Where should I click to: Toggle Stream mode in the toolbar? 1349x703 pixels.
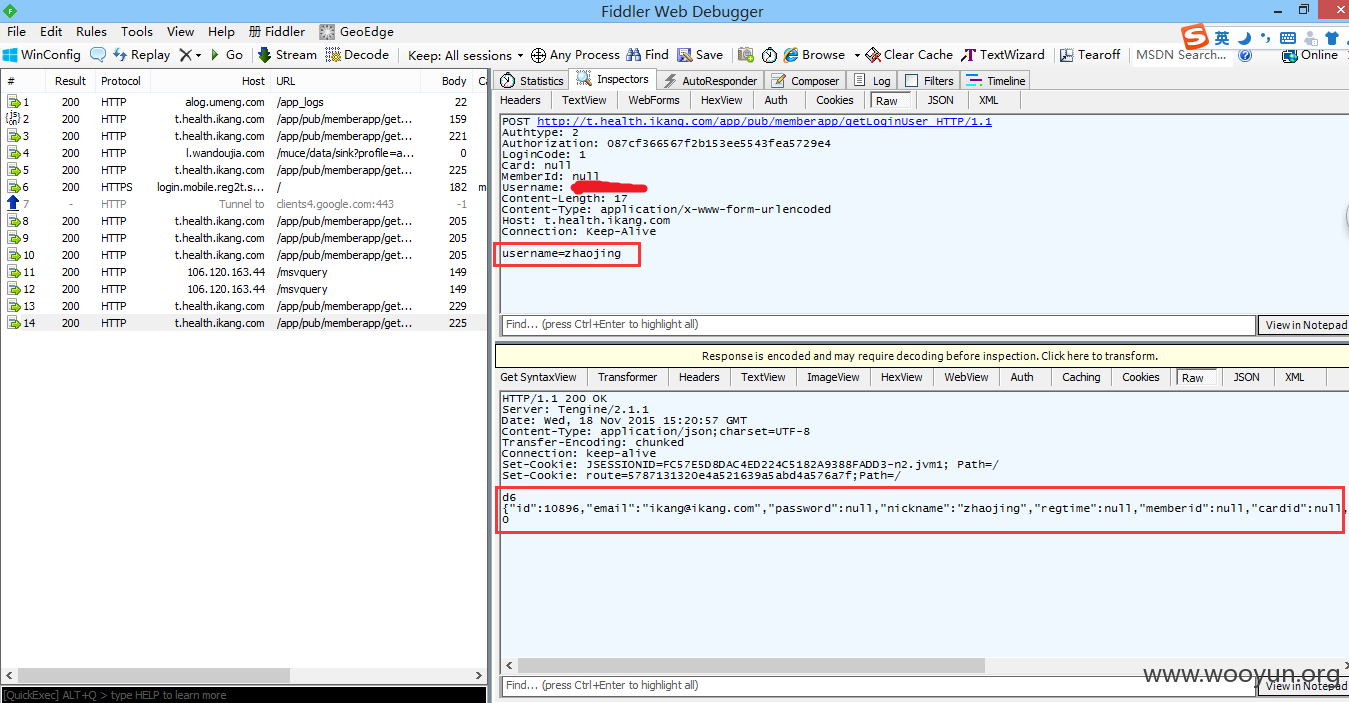click(287, 55)
